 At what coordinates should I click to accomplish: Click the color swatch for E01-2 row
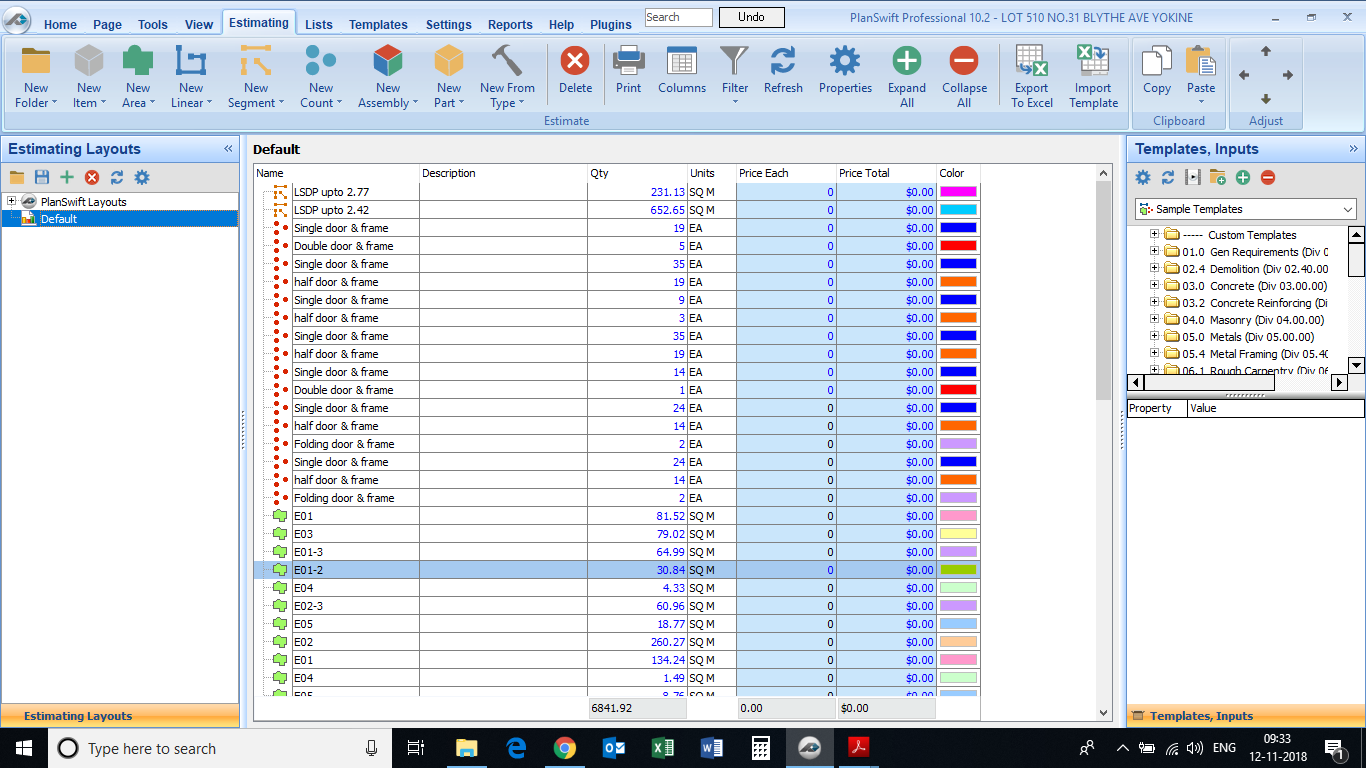(x=958, y=570)
